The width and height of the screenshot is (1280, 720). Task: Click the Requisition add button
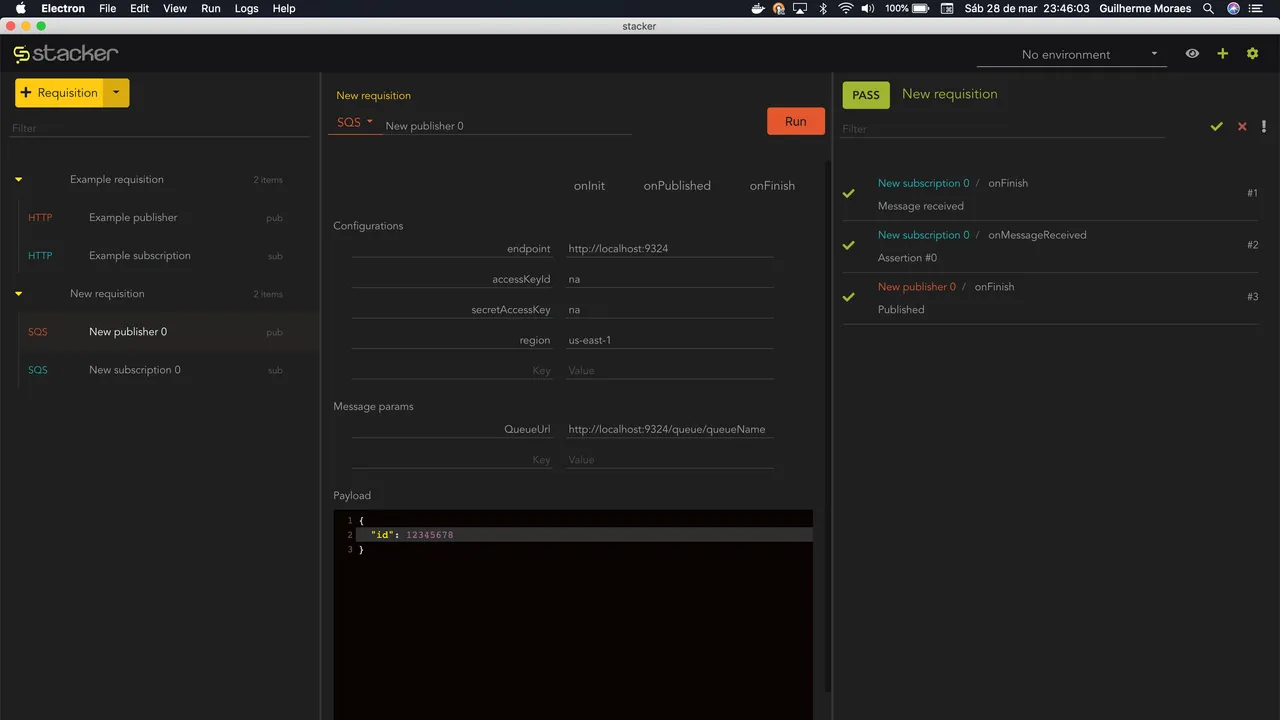pyautogui.click(x=59, y=93)
